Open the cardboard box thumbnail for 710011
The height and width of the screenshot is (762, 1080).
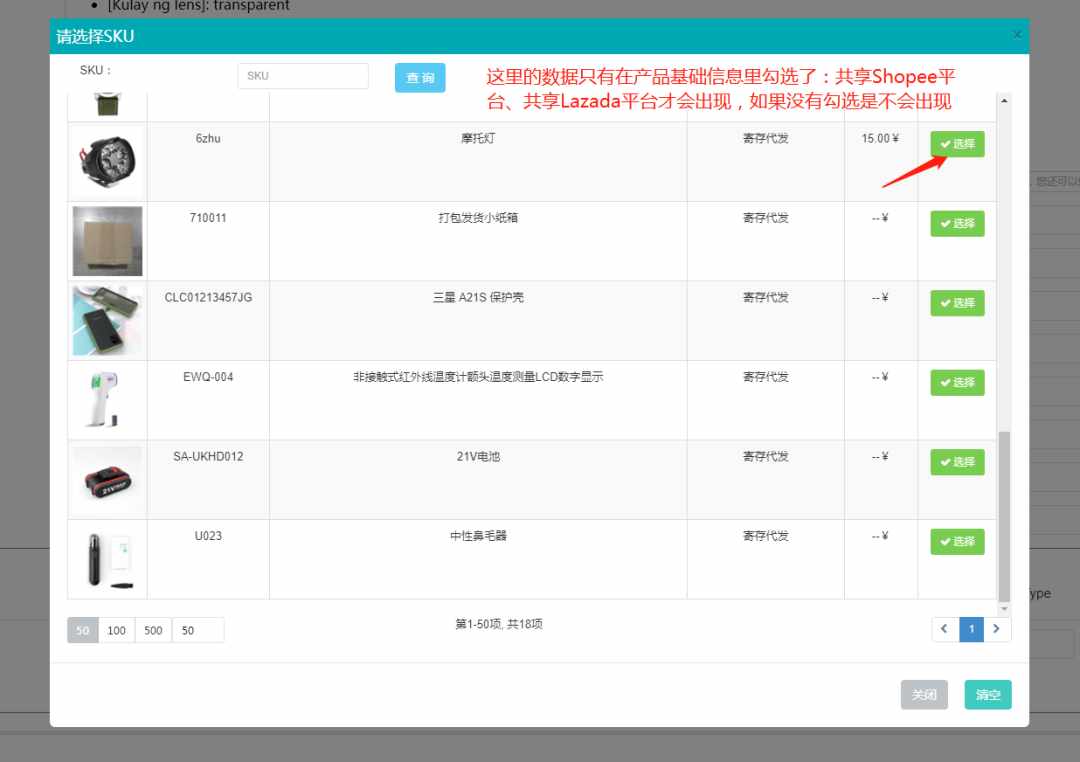(107, 241)
